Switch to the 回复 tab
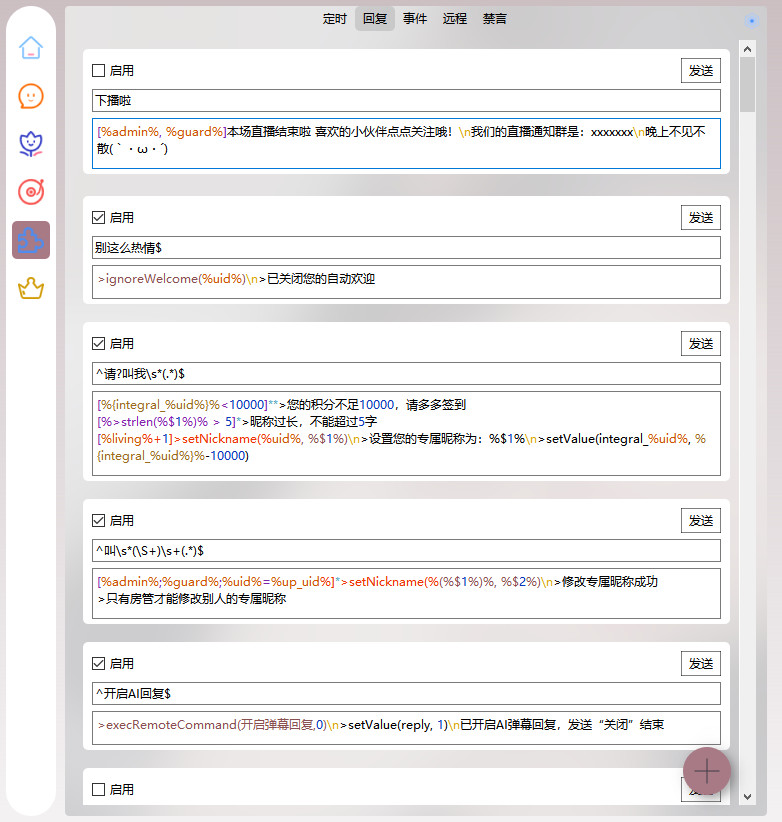The image size is (782, 822). point(375,19)
